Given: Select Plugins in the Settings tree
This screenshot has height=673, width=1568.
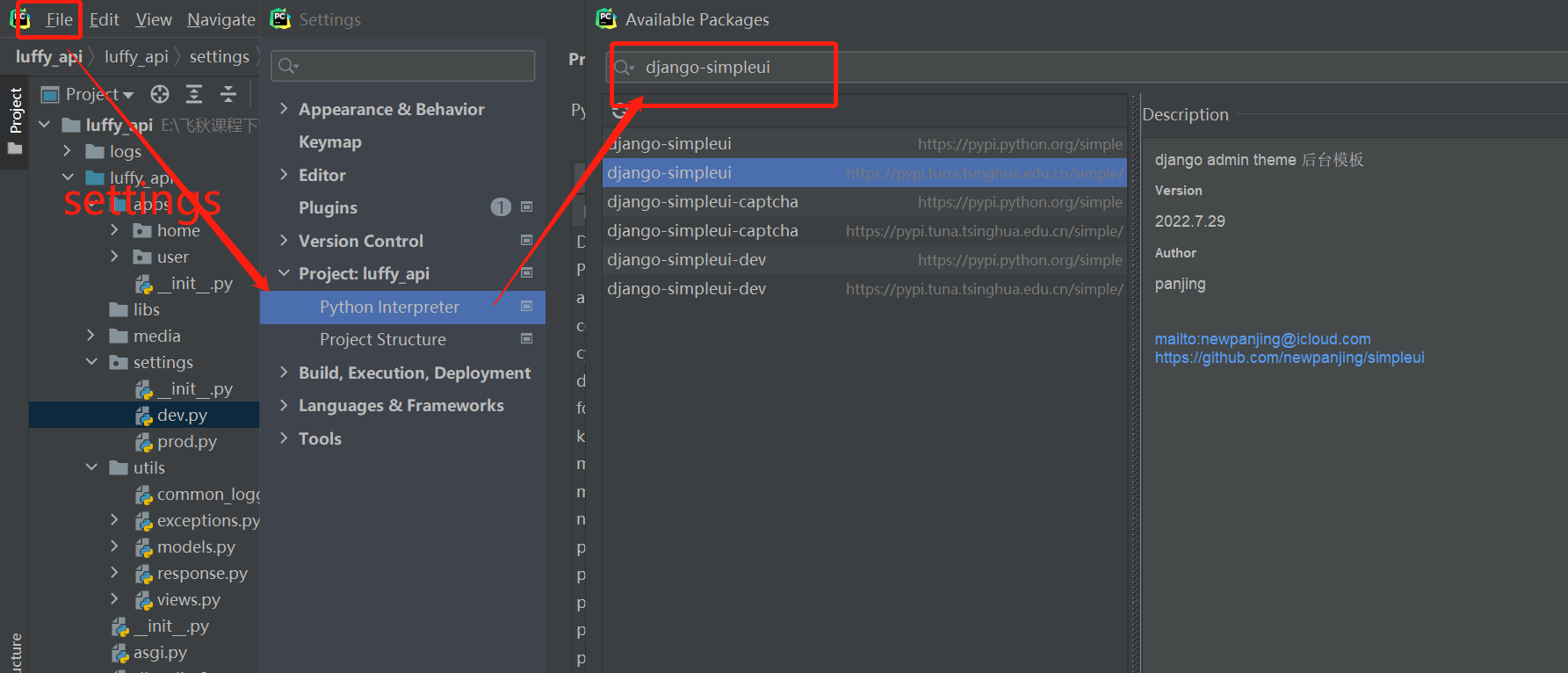Looking at the screenshot, I should click(x=328, y=207).
